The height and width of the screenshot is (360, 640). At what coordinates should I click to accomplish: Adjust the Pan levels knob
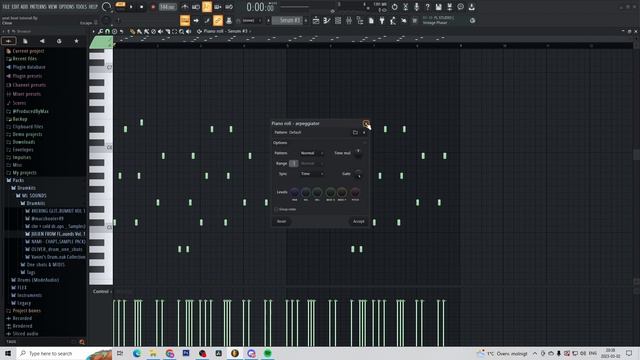click(x=294, y=192)
